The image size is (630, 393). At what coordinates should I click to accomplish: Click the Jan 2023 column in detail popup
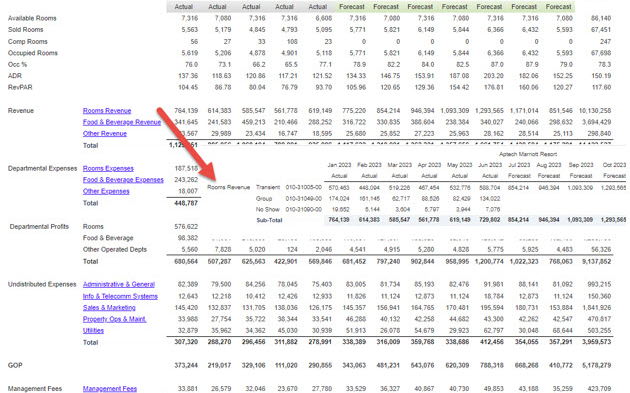(339, 165)
